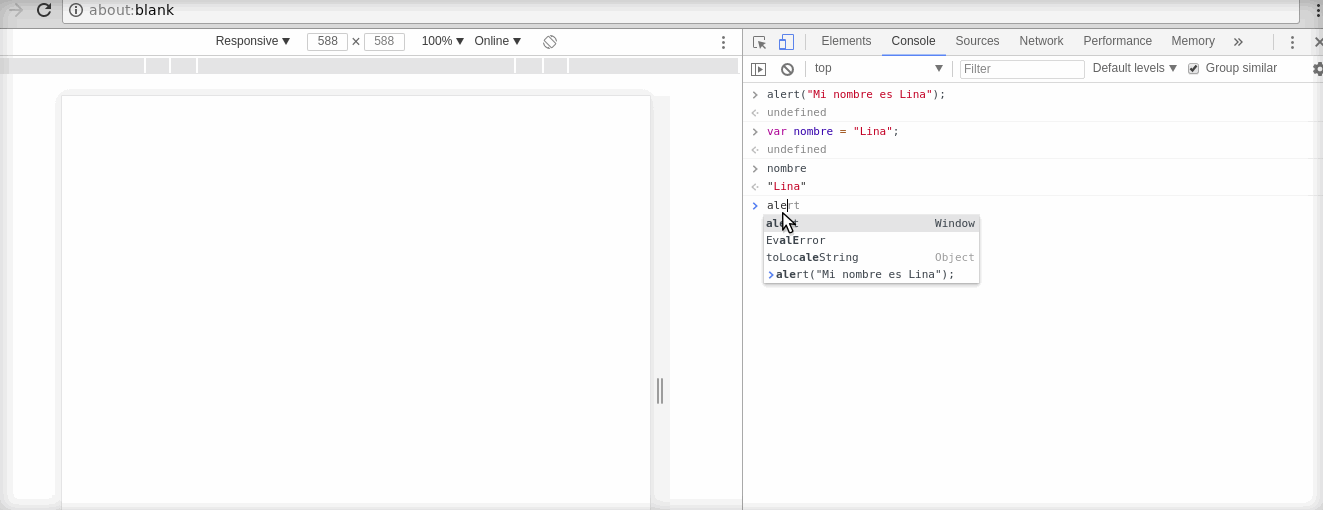Activate the inspect element picker icon
The height and width of the screenshot is (510, 1323).
(759, 42)
